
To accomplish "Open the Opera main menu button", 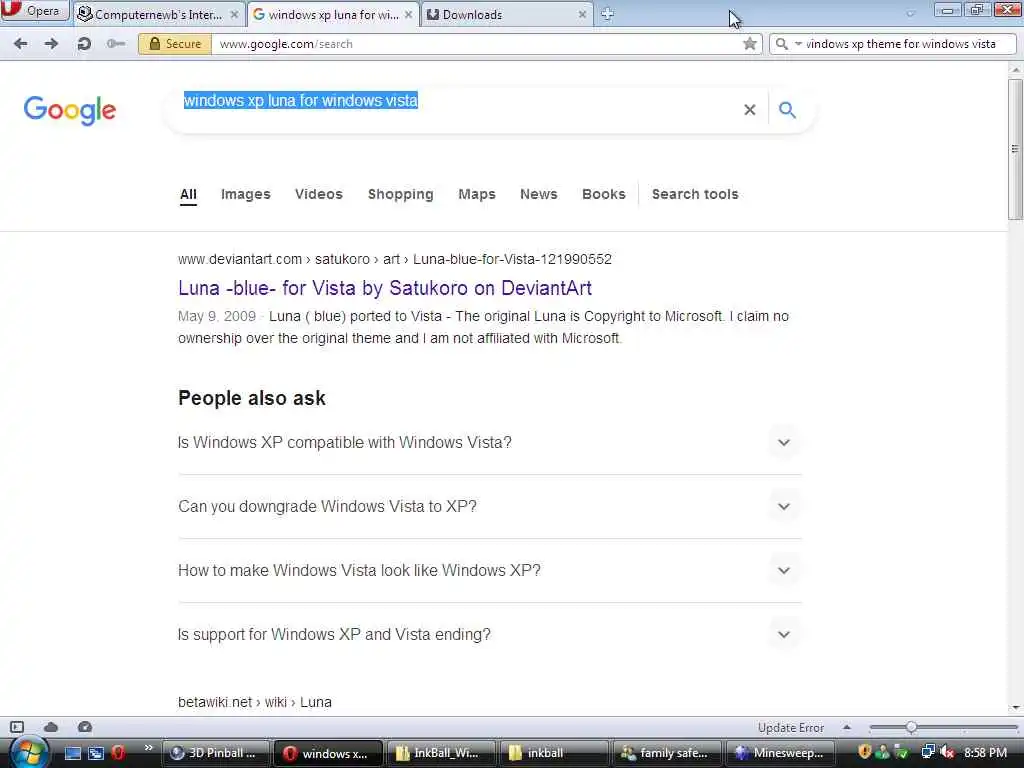I will 34,10.
